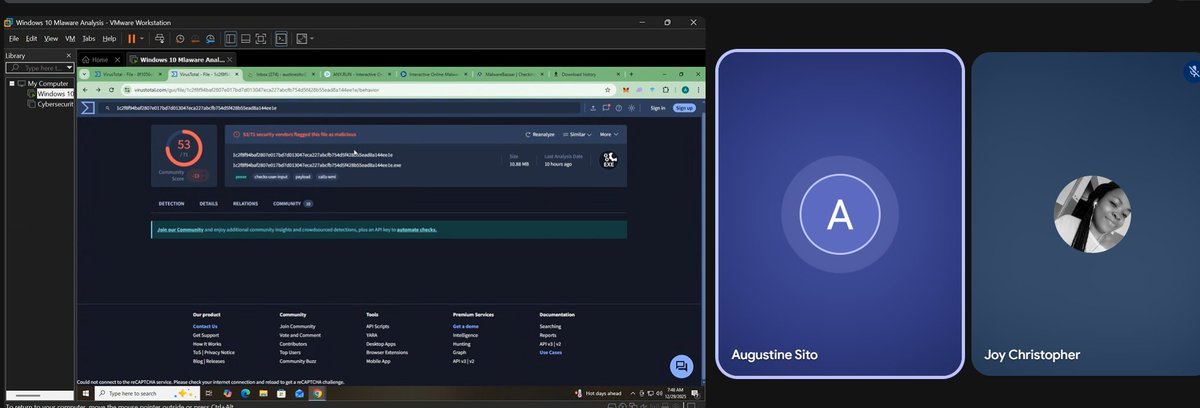This screenshot has width=1200, height=408.
Task: Expand the More dropdown
Action: coord(609,134)
